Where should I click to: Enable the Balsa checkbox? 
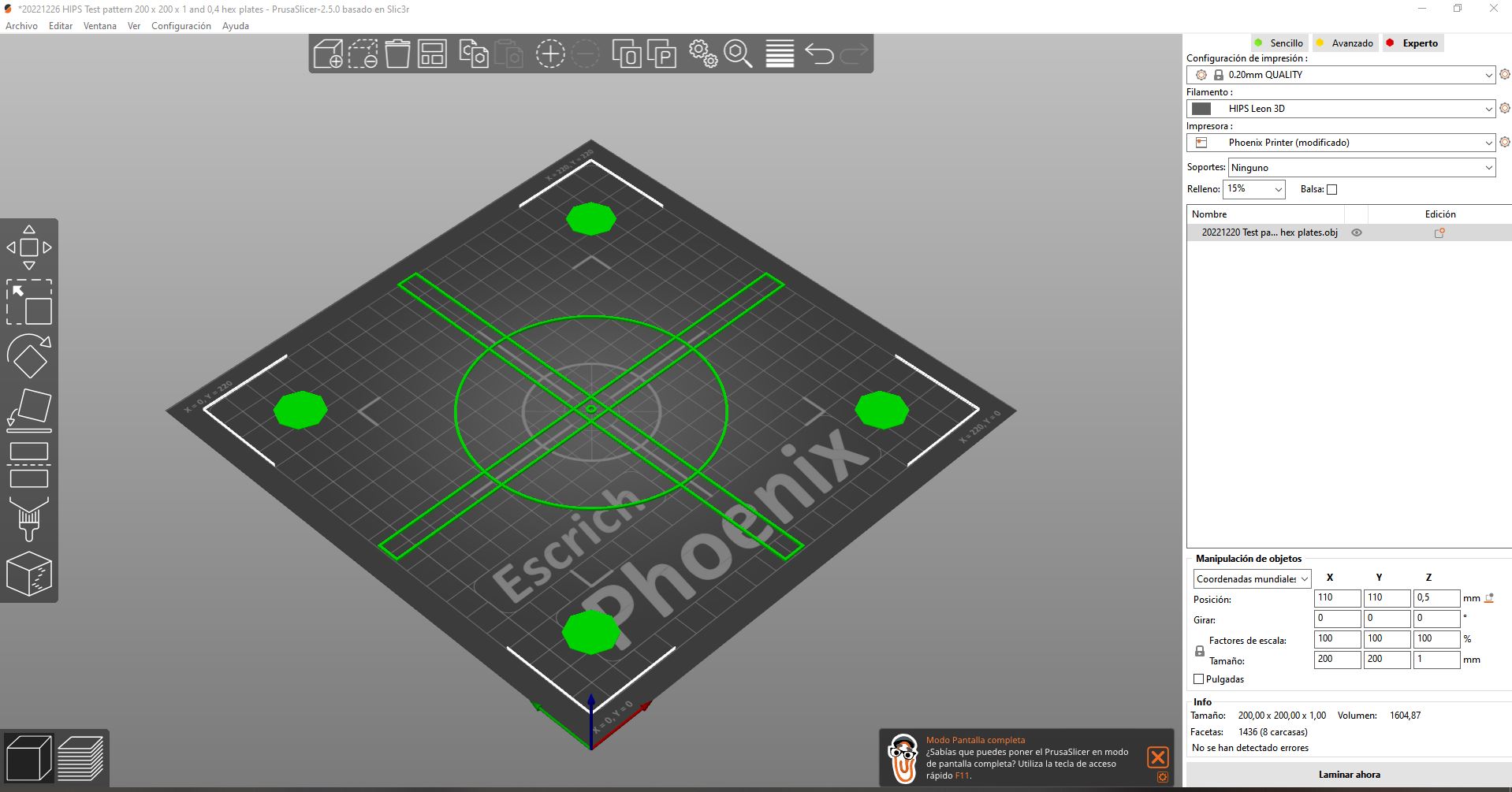[x=1331, y=189]
